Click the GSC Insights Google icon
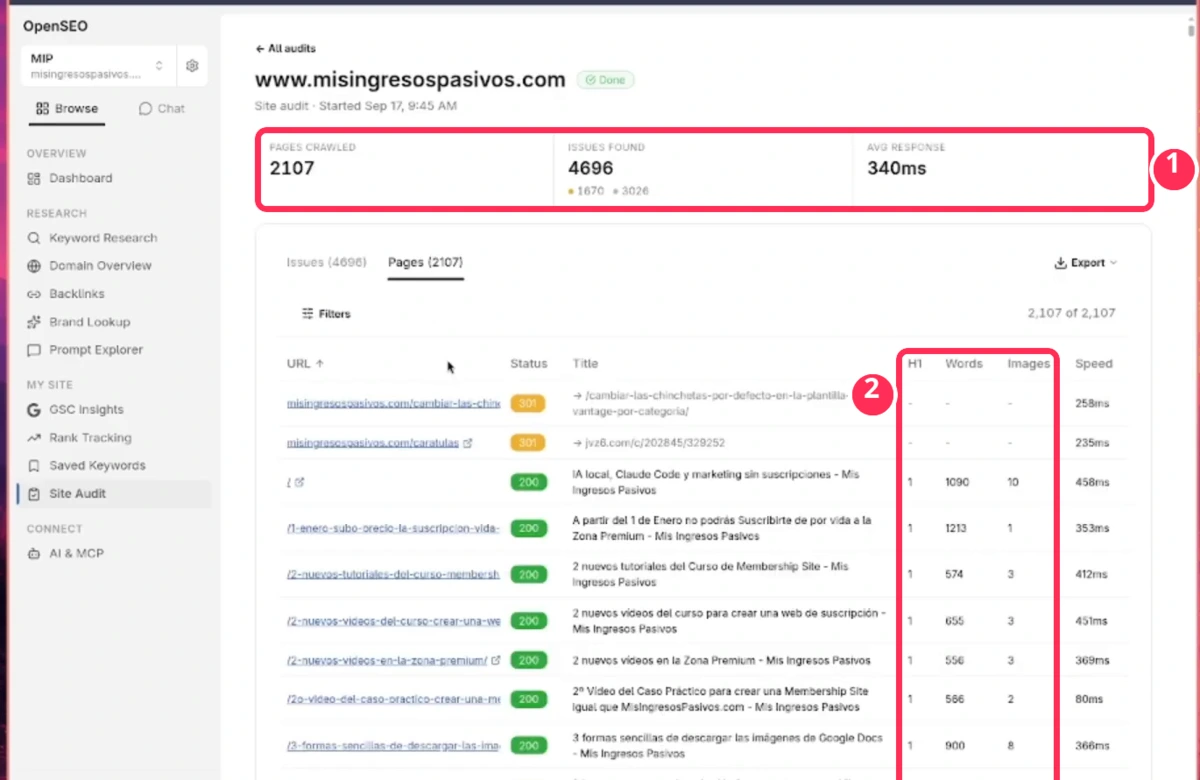The width and height of the screenshot is (1200, 780). click(34, 409)
